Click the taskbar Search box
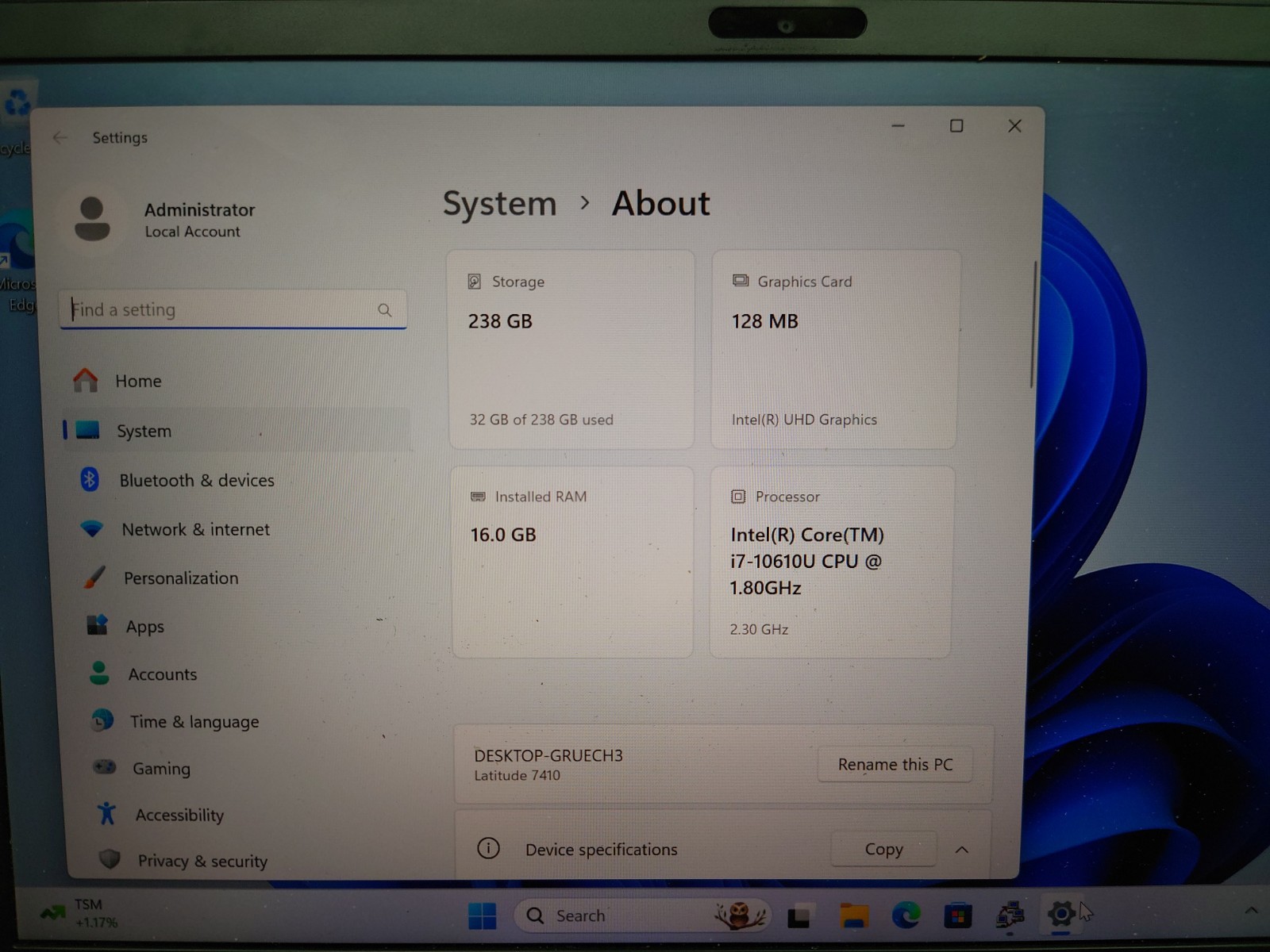The image size is (1270, 952). (x=643, y=916)
